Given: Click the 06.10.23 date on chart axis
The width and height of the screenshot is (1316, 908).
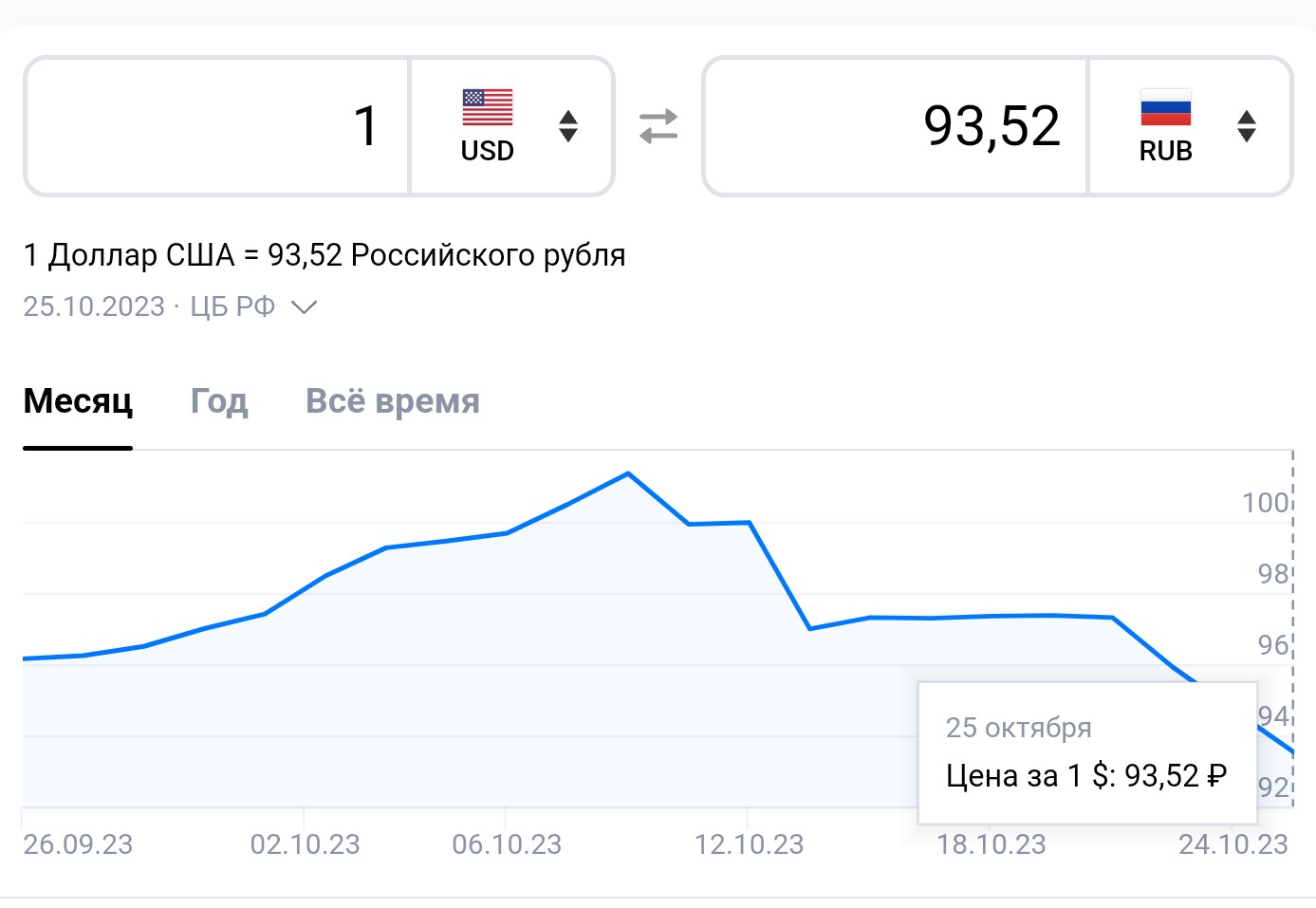Looking at the screenshot, I should (507, 844).
